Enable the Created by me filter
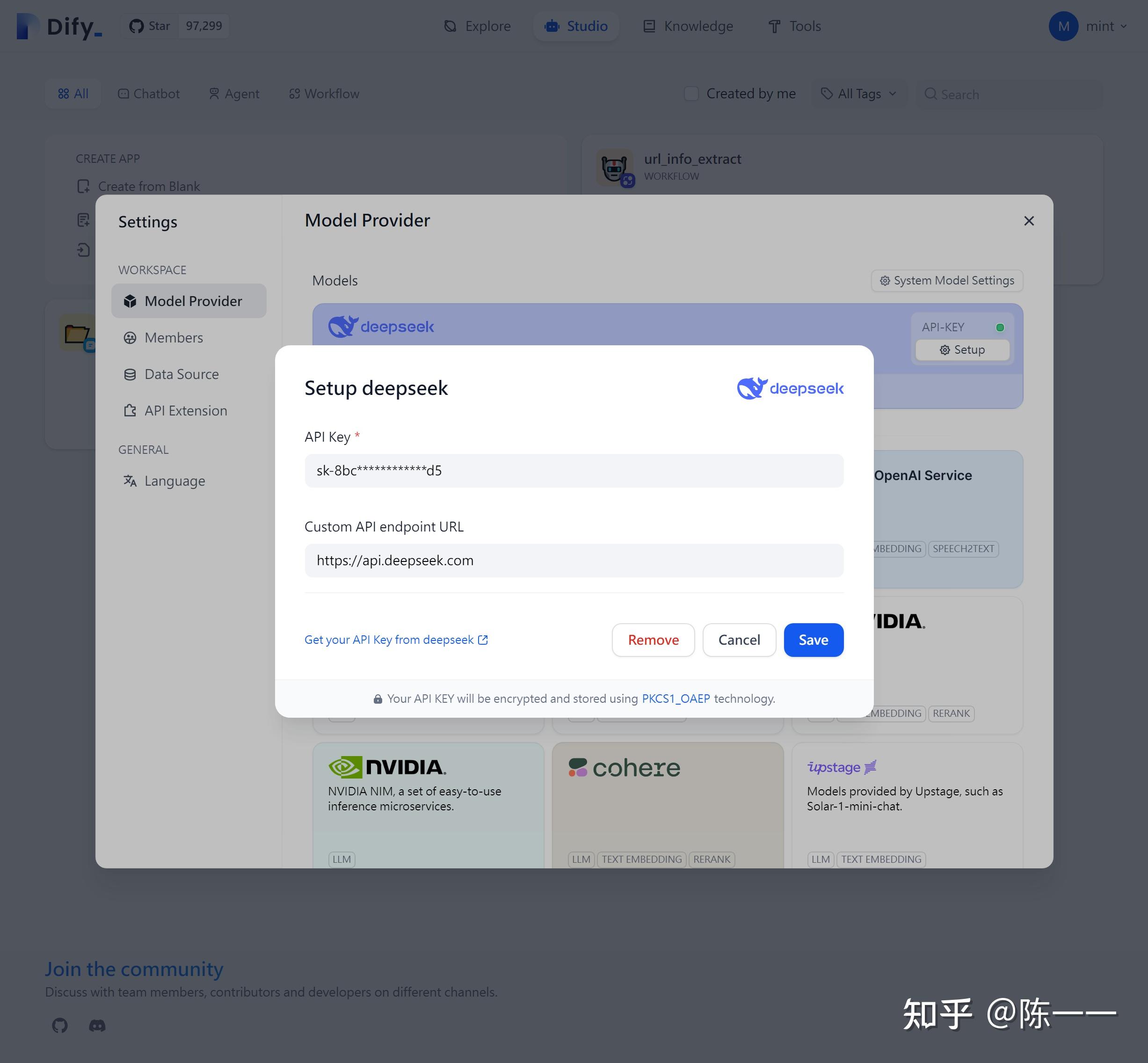 pos(691,93)
